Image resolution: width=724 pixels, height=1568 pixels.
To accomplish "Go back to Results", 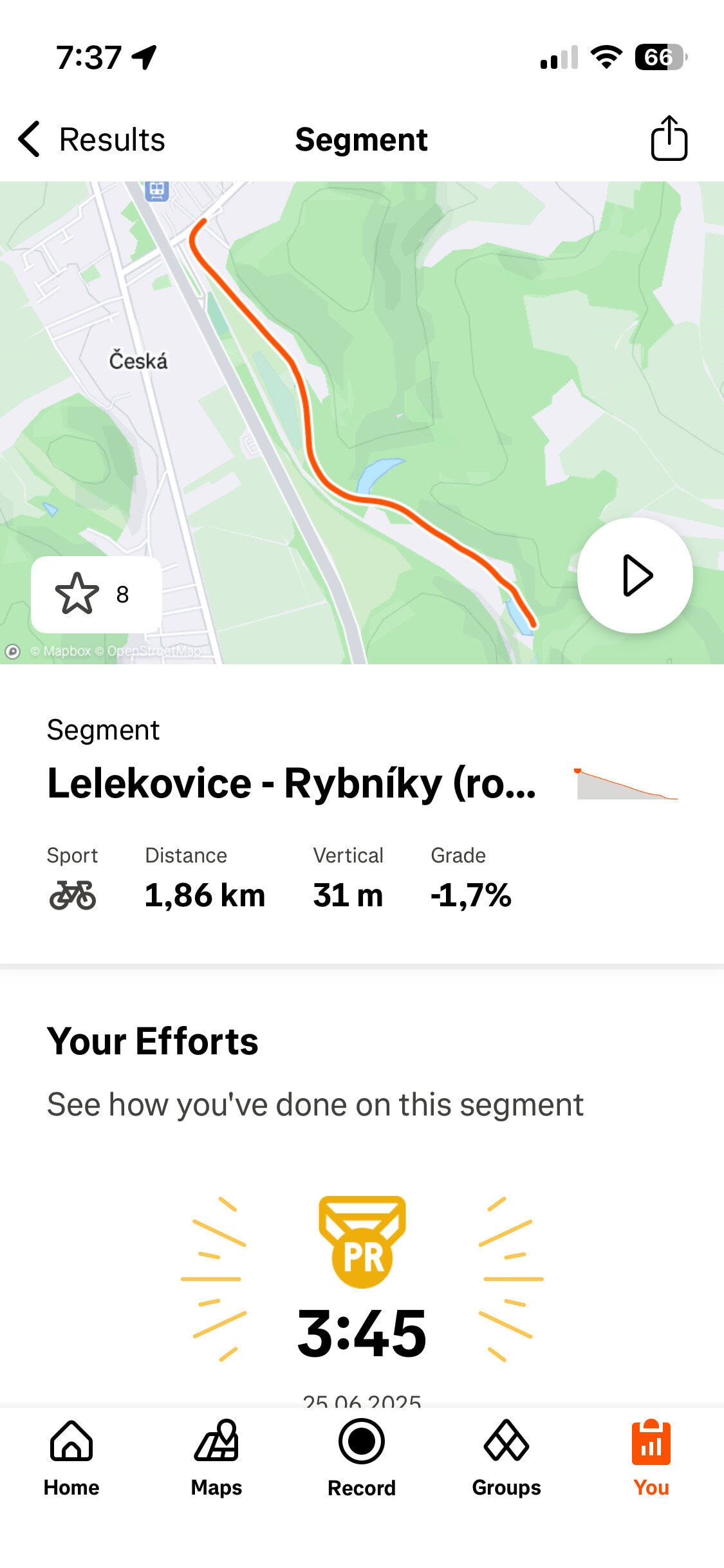I will pyautogui.click(x=92, y=140).
